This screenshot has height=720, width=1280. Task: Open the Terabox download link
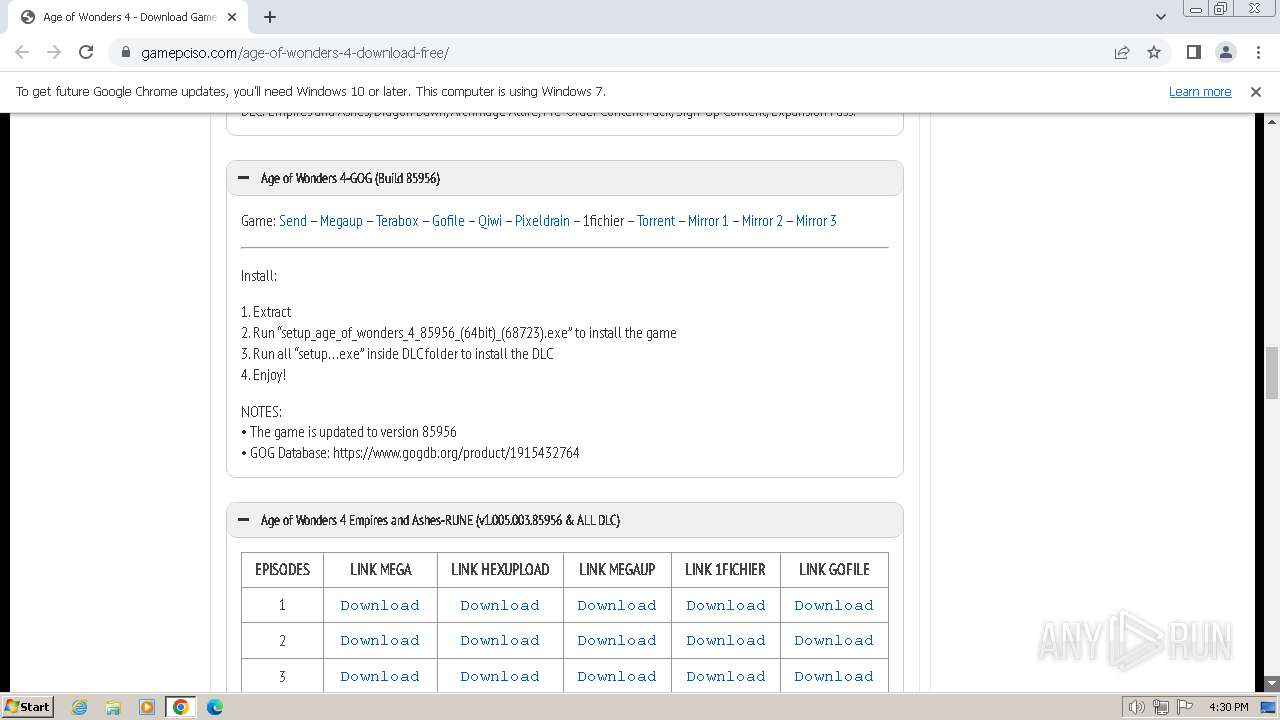tap(397, 221)
